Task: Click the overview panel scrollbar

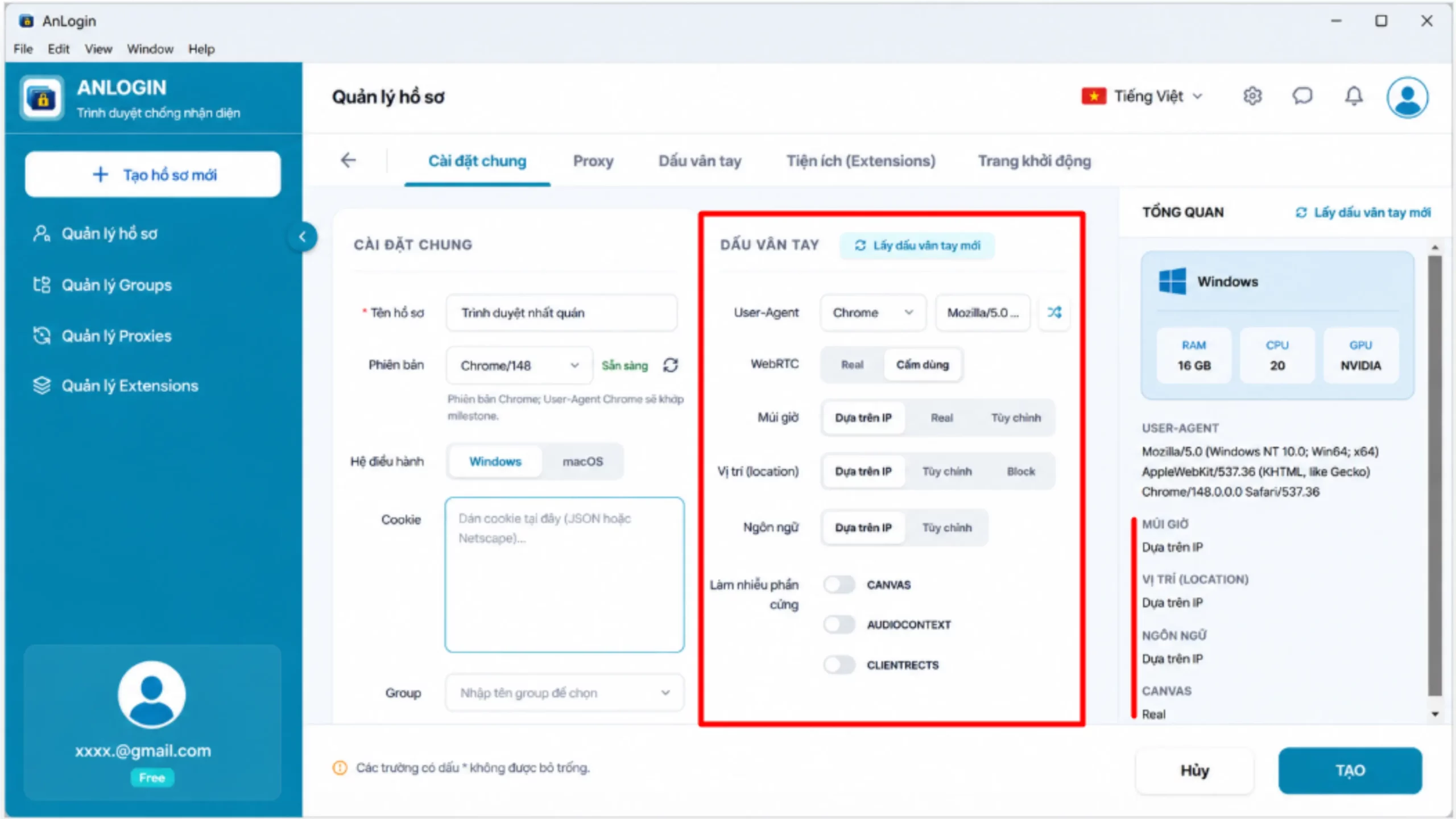Action: pos(1435,475)
